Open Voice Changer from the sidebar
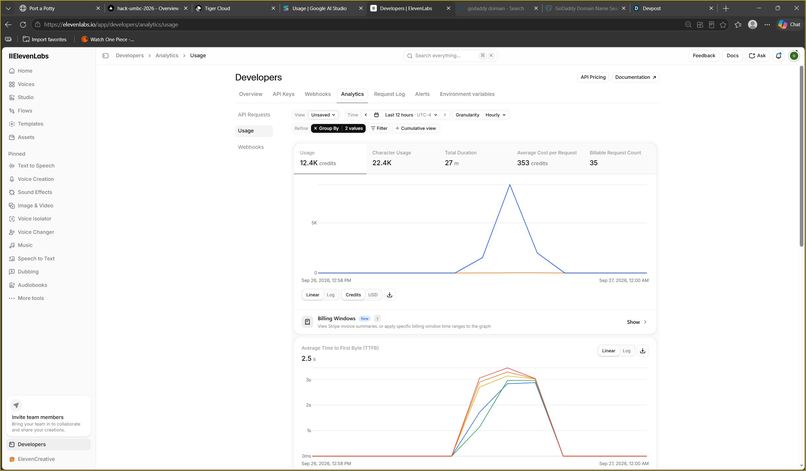The height and width of the screenshot is (471, 806). point(35,232)
